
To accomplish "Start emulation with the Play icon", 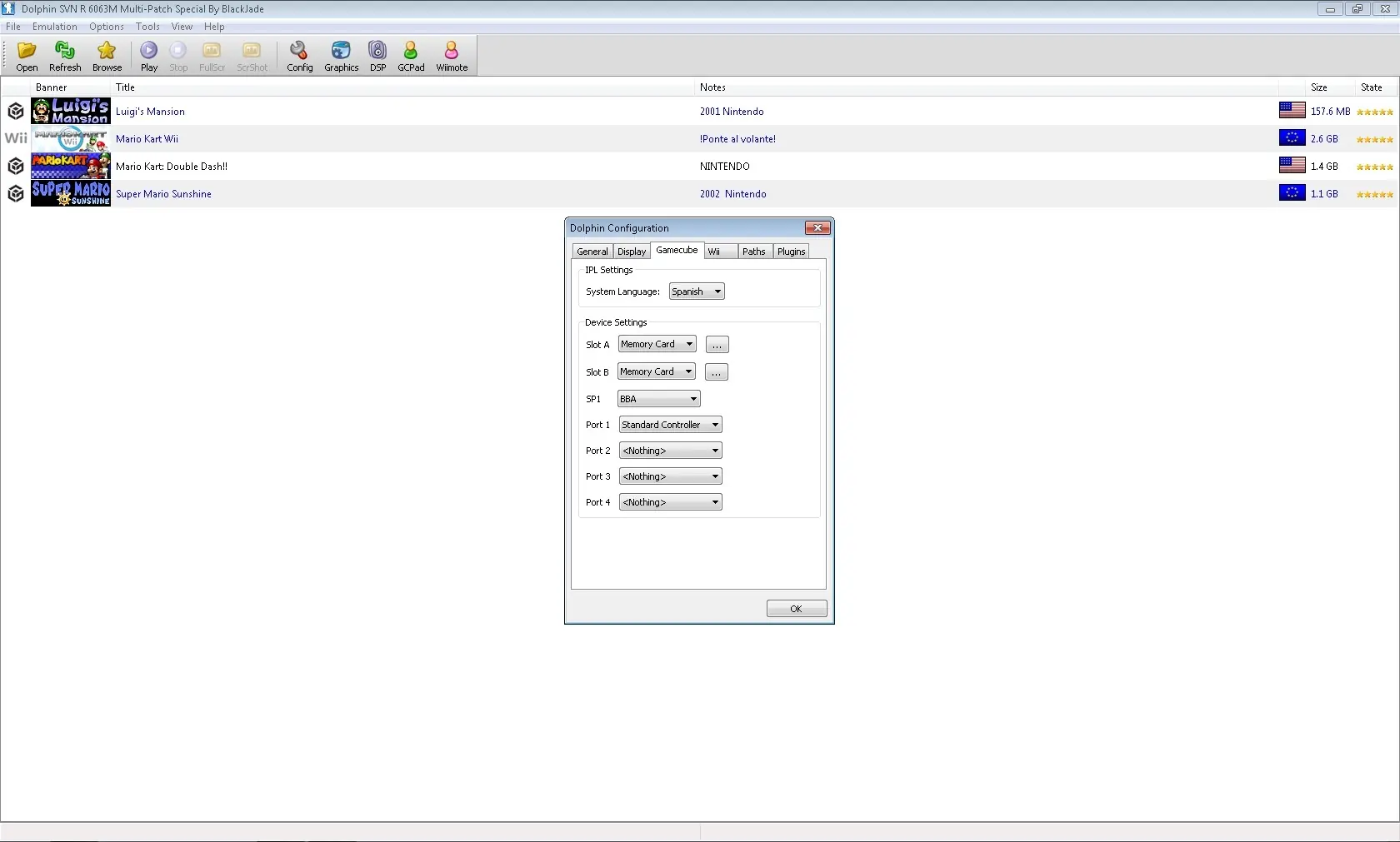I will pos(149,56).
